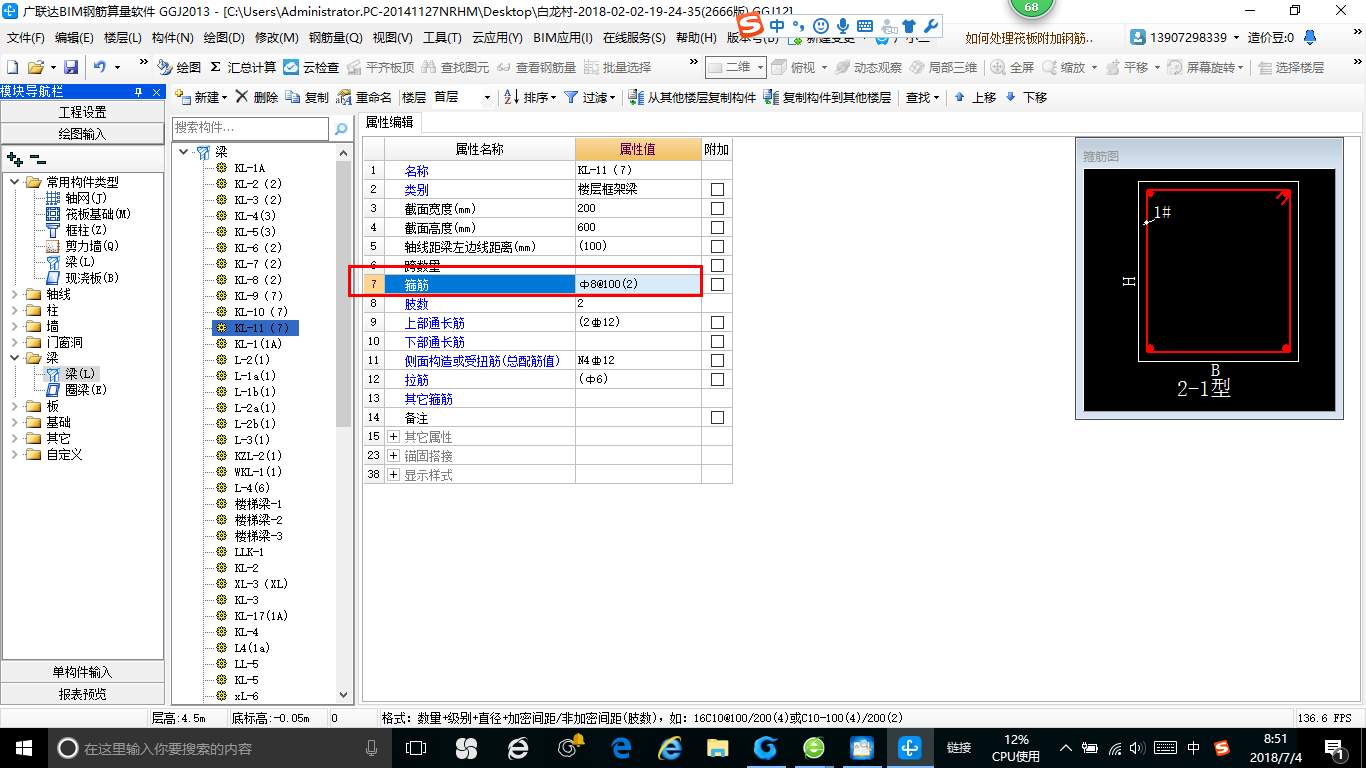The image size is (1366, 768).
Task: Move component up with 上移
Action: point(975,97)
